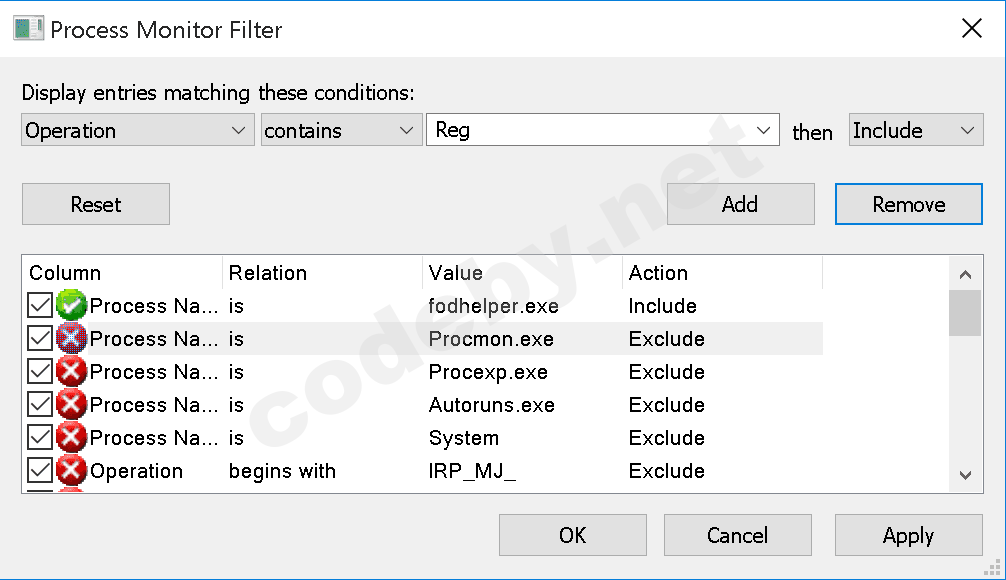Click the filter list scrollbar thumb

(966, 313)
